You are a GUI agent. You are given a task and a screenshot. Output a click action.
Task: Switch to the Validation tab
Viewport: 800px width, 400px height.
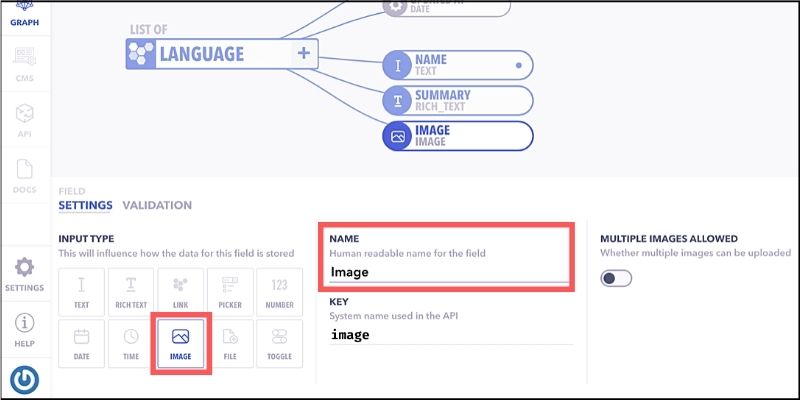pos(157,205)
